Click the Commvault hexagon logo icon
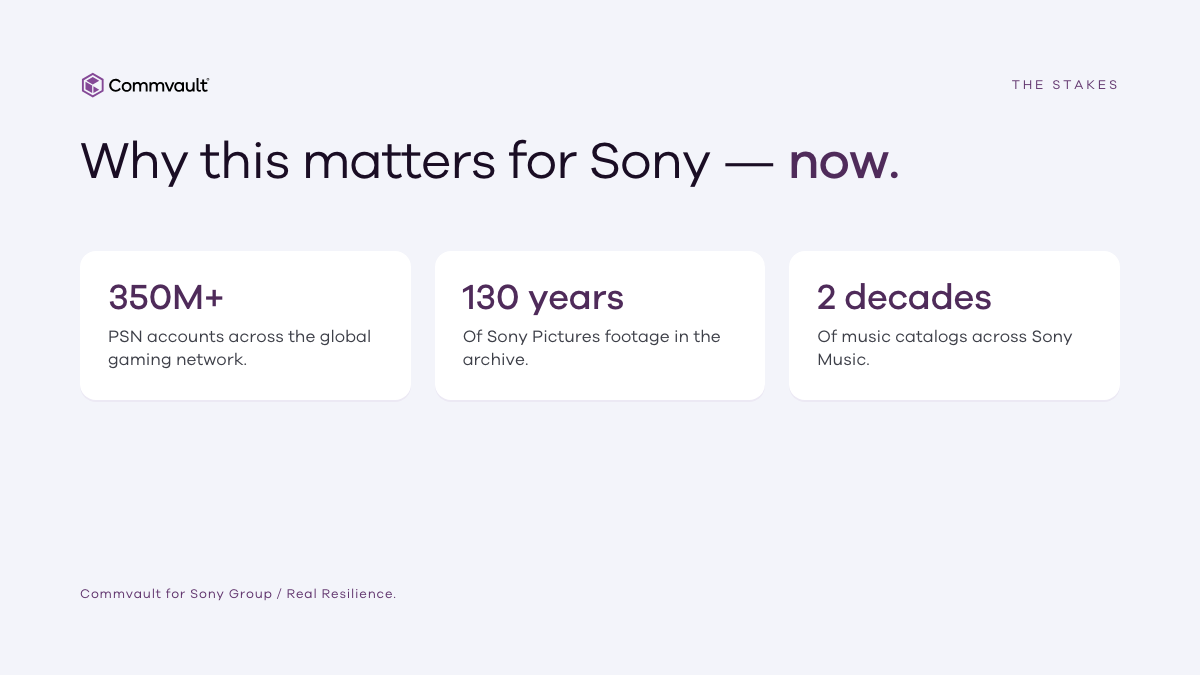This screenshot has width=1200, height=675. coord(93,85)
